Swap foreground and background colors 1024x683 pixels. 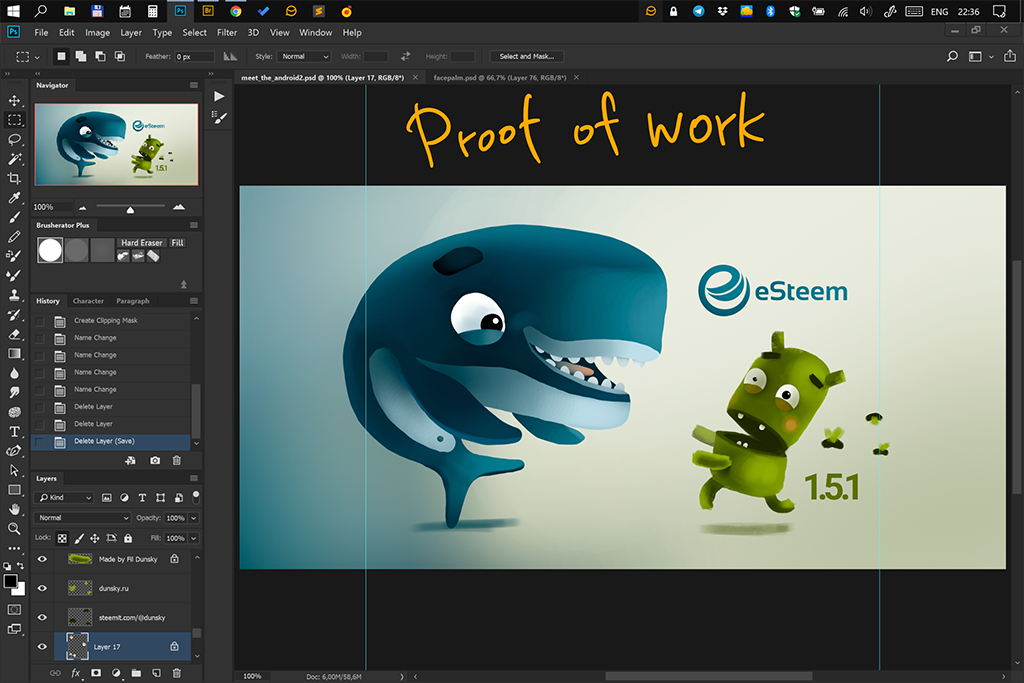20,565
